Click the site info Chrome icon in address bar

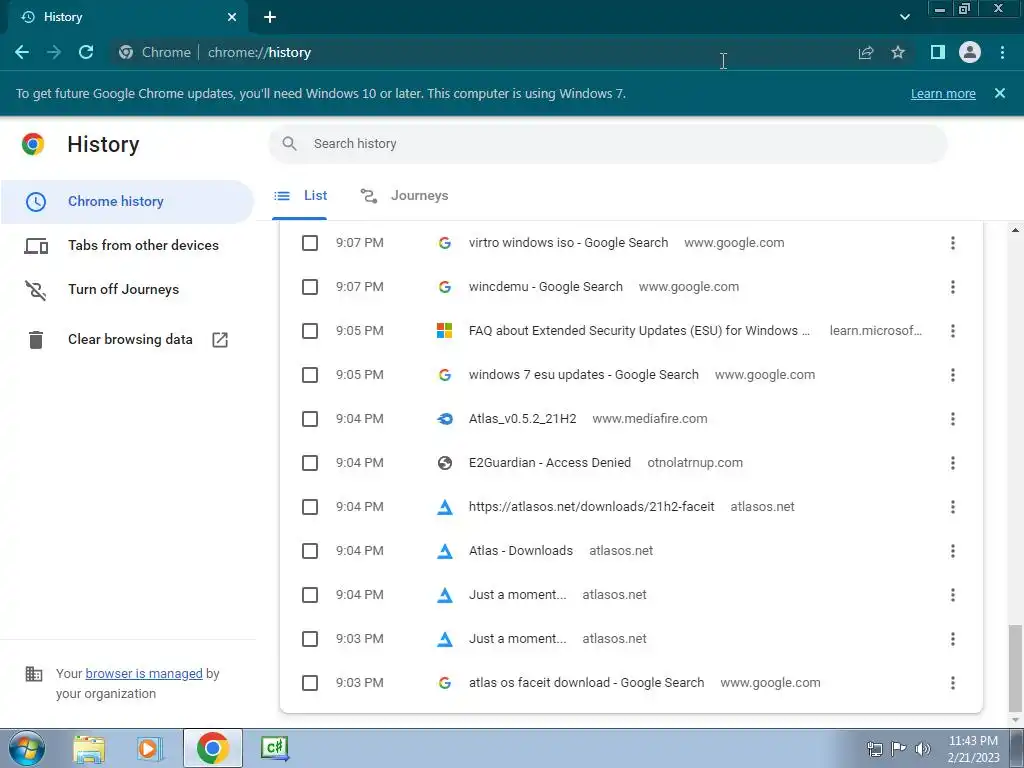pyautogui.click(x=126, y=52)
